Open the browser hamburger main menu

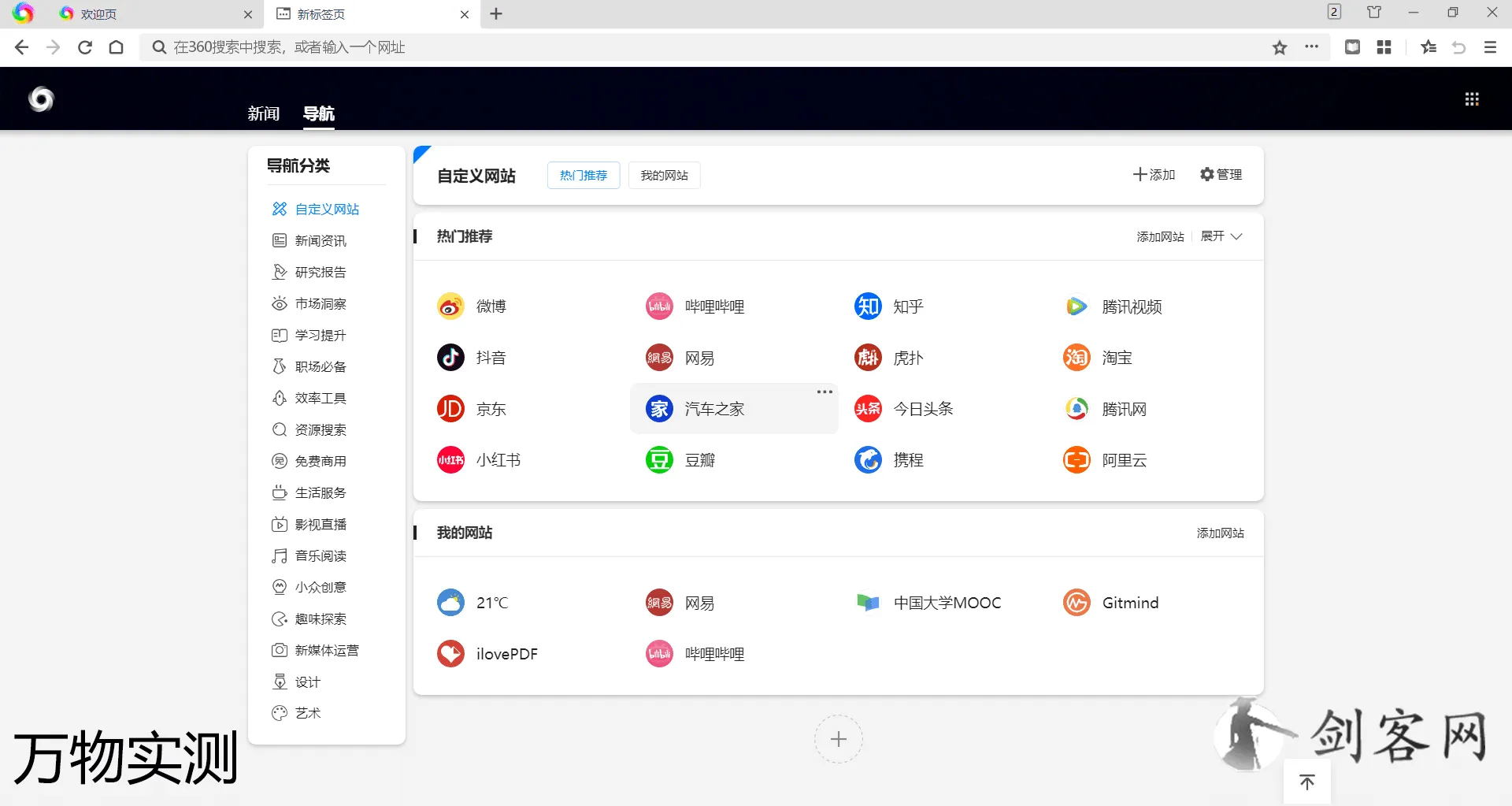coord(1490,47)
